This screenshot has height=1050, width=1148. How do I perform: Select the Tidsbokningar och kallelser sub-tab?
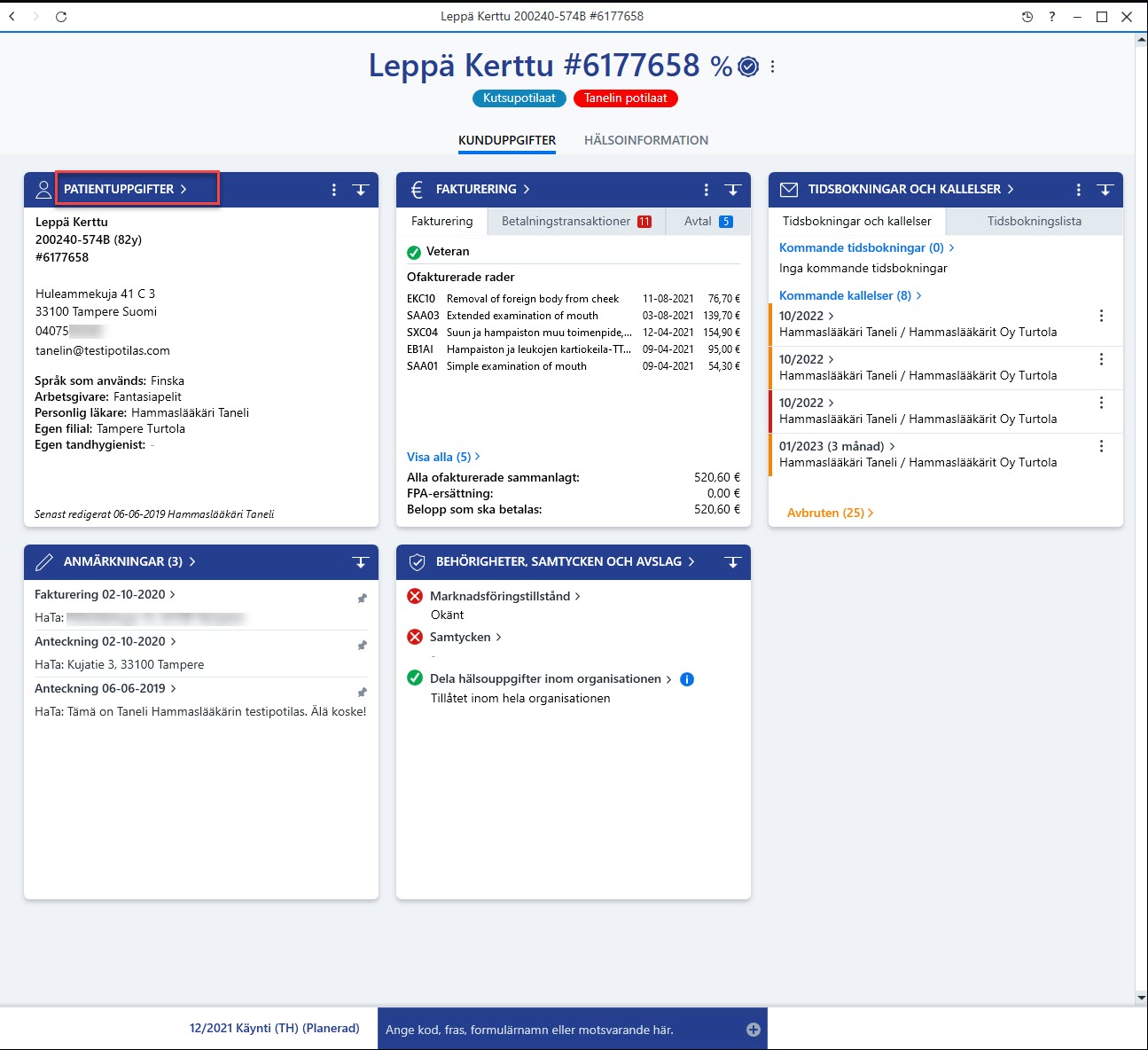click(857, 221)
